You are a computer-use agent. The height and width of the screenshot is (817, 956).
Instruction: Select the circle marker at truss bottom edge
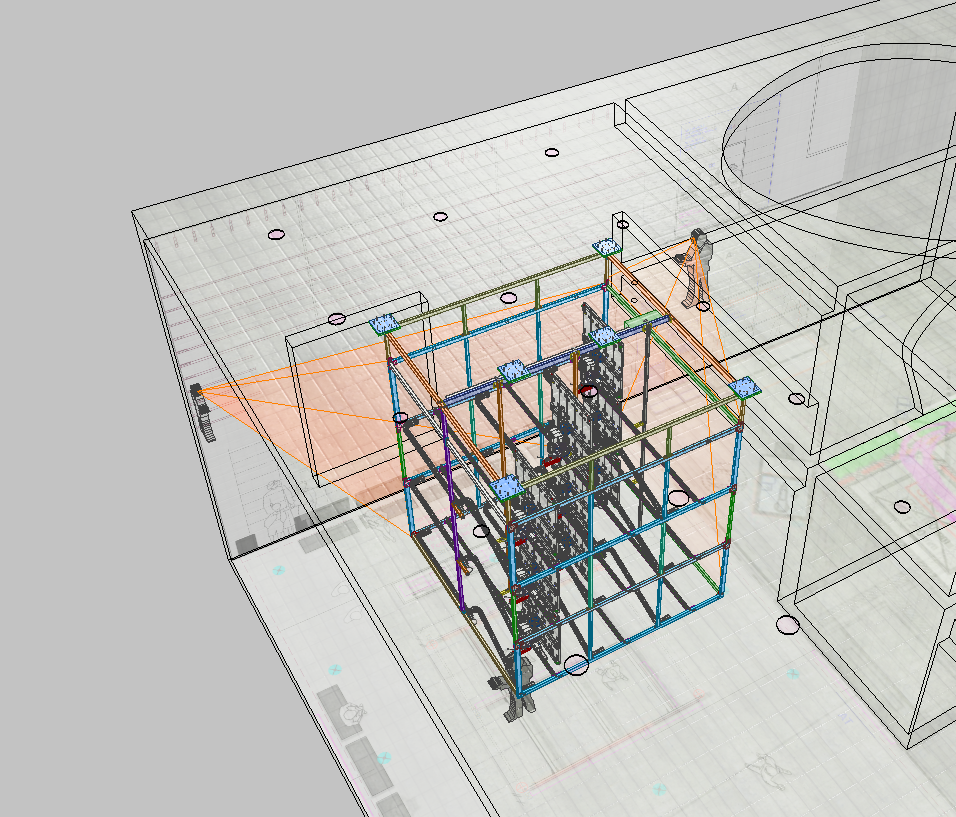click(576, 665)
